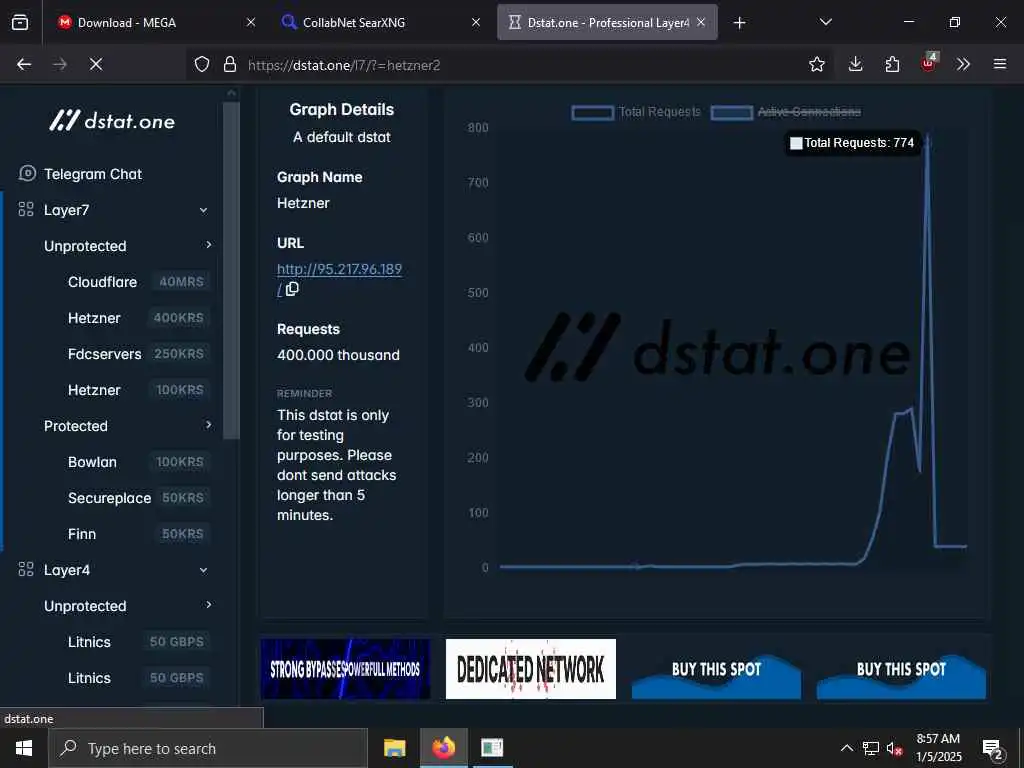Select Fdcservers 250KRS dstat

137,354
